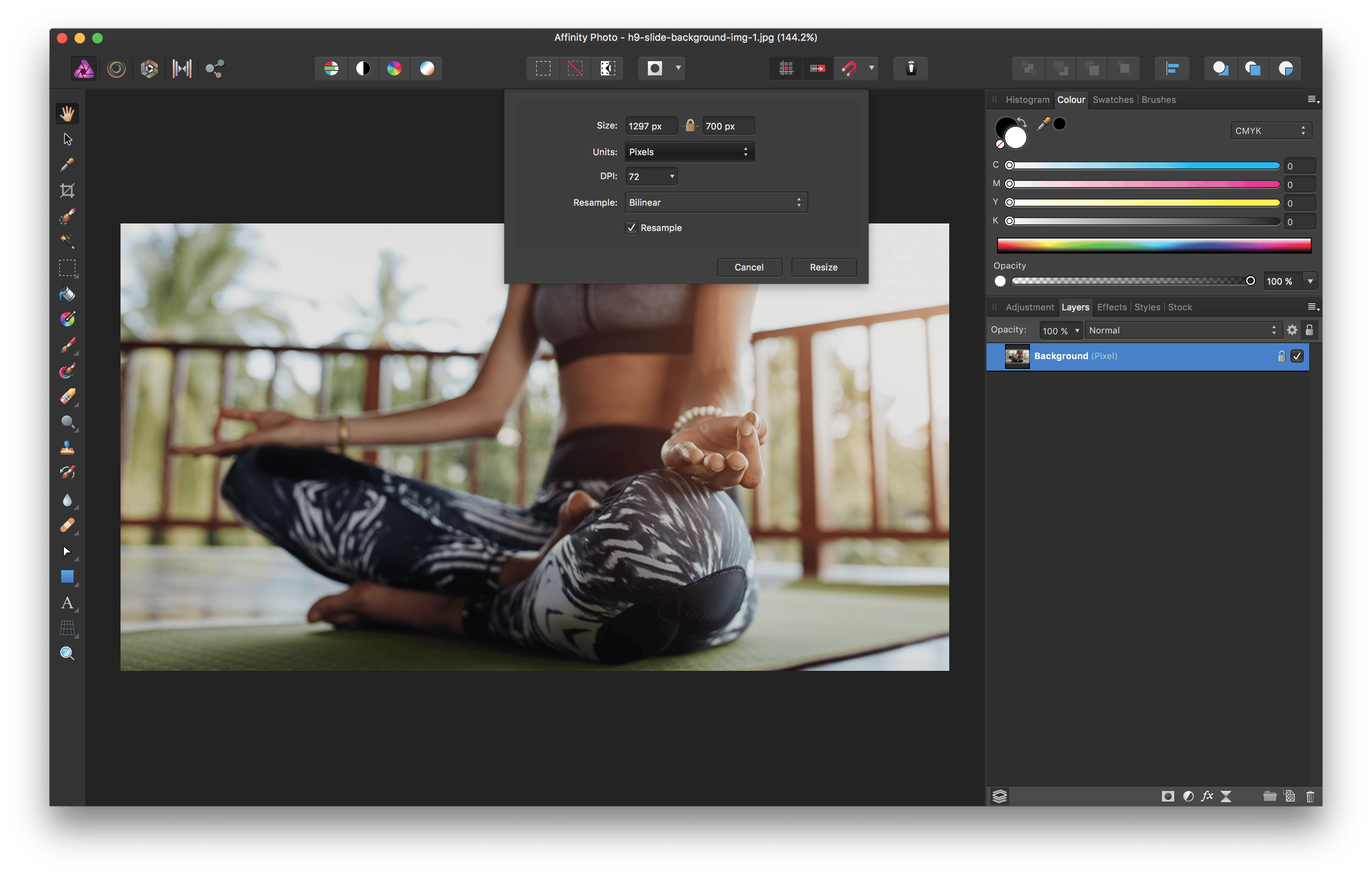The height and width of the screenshot is (877, 1372).
Task: Uncheck the Resample checkbox
Action: tap(631, 227)
